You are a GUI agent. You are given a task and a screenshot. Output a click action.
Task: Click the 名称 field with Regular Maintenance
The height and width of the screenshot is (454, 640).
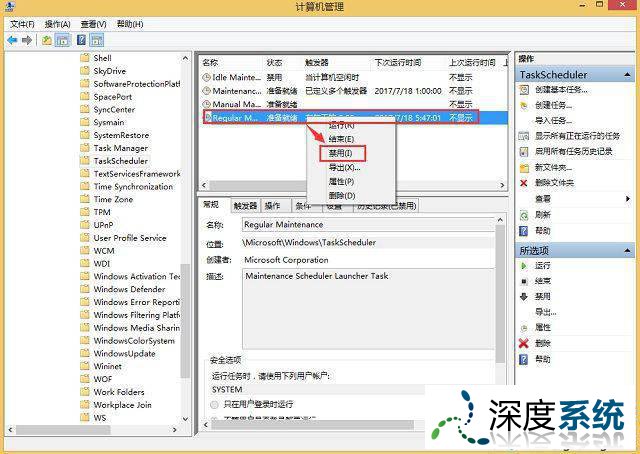click(368, 225)
